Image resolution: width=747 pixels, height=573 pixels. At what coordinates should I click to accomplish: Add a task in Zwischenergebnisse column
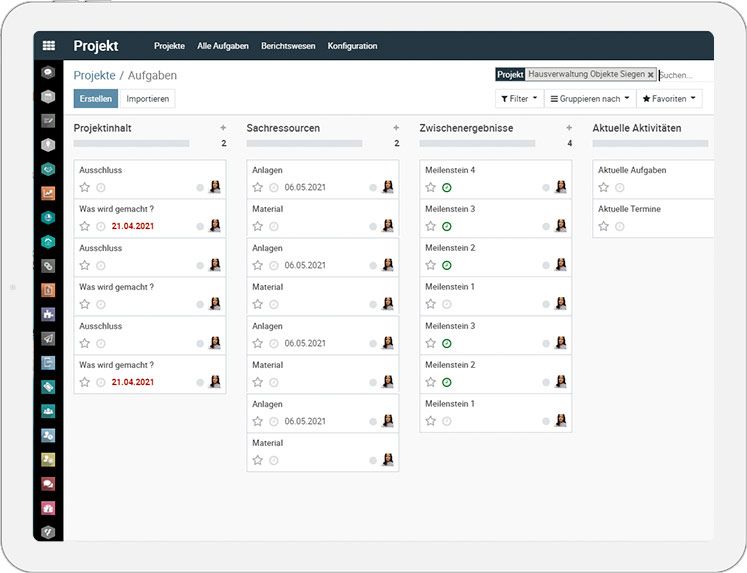pyautogui.click(x=569, y=128)
